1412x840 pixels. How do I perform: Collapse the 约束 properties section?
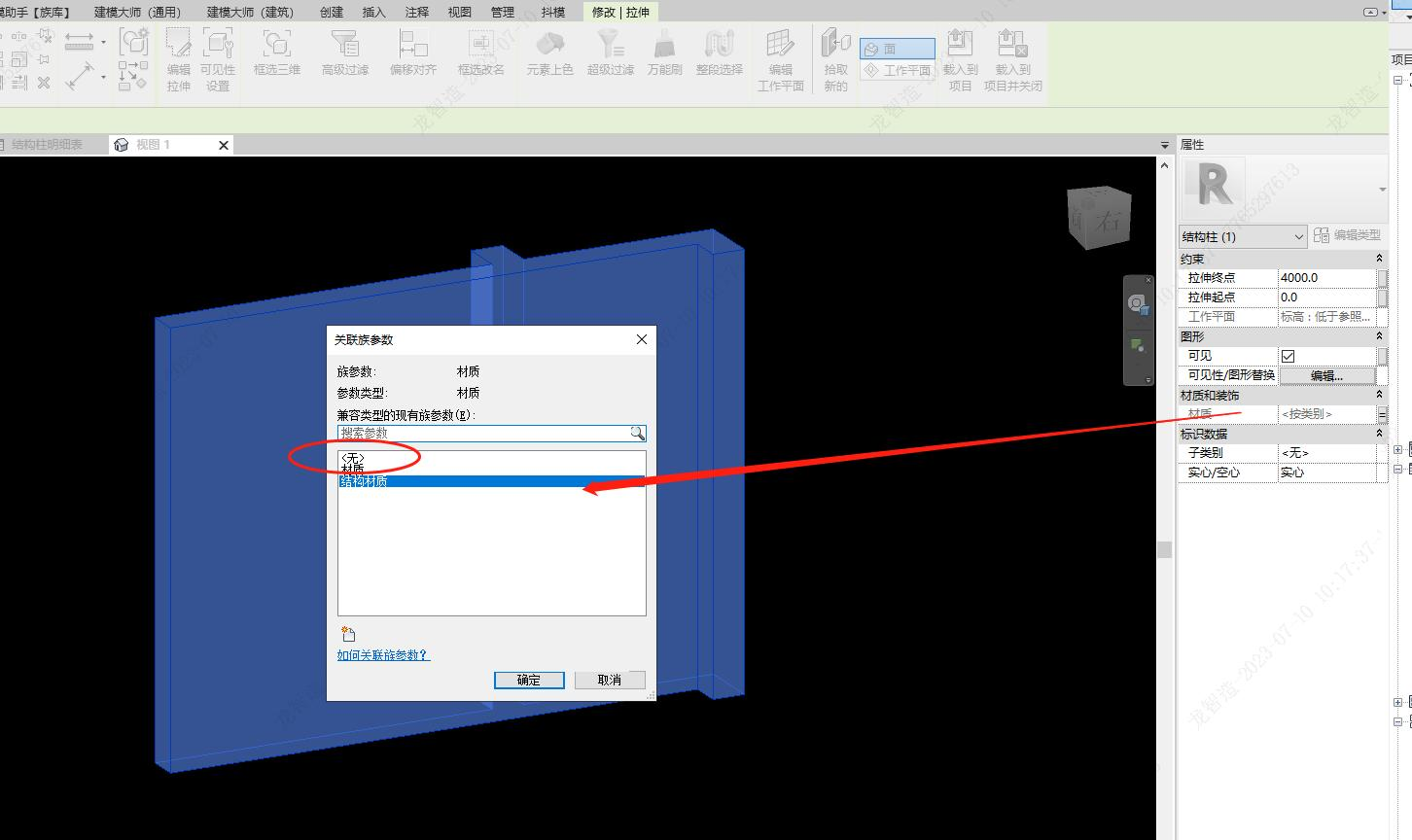tap(1379, 259)
